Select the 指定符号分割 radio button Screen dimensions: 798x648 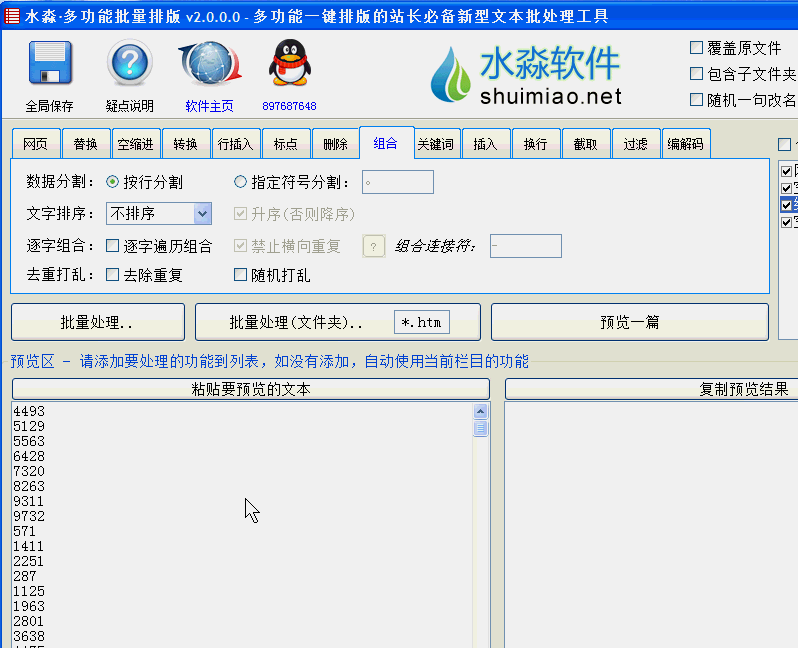pyautogui.click(x=240, y=182)
